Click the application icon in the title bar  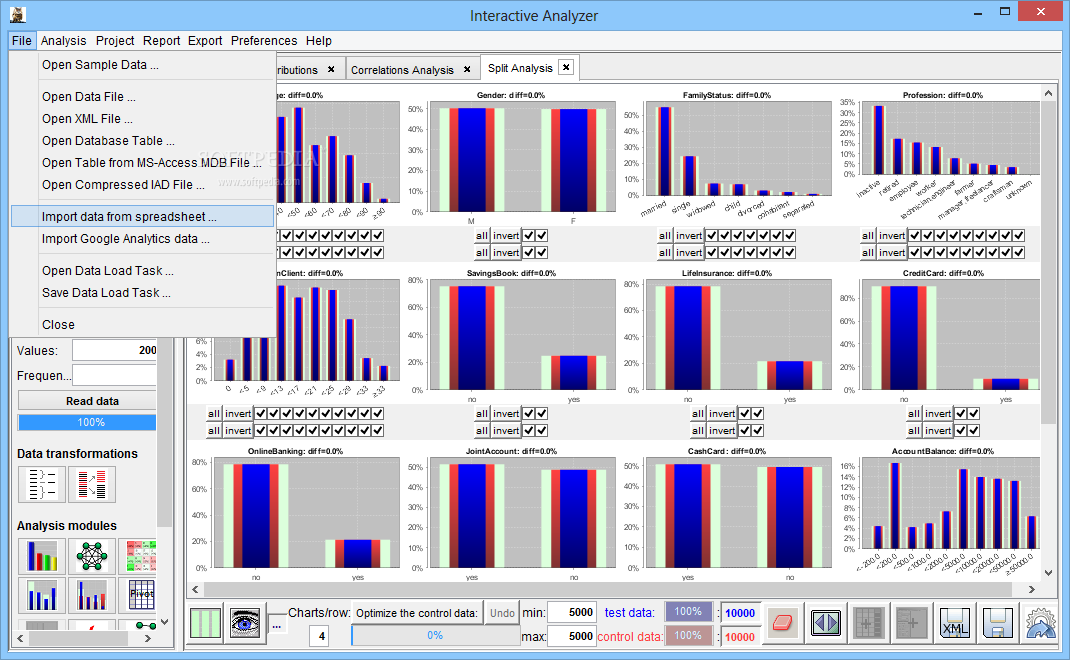[18, 14]
